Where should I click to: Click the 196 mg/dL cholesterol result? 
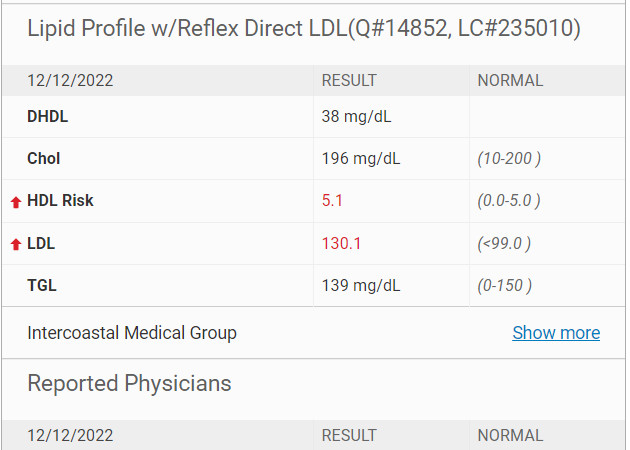[x=361, y=159]
